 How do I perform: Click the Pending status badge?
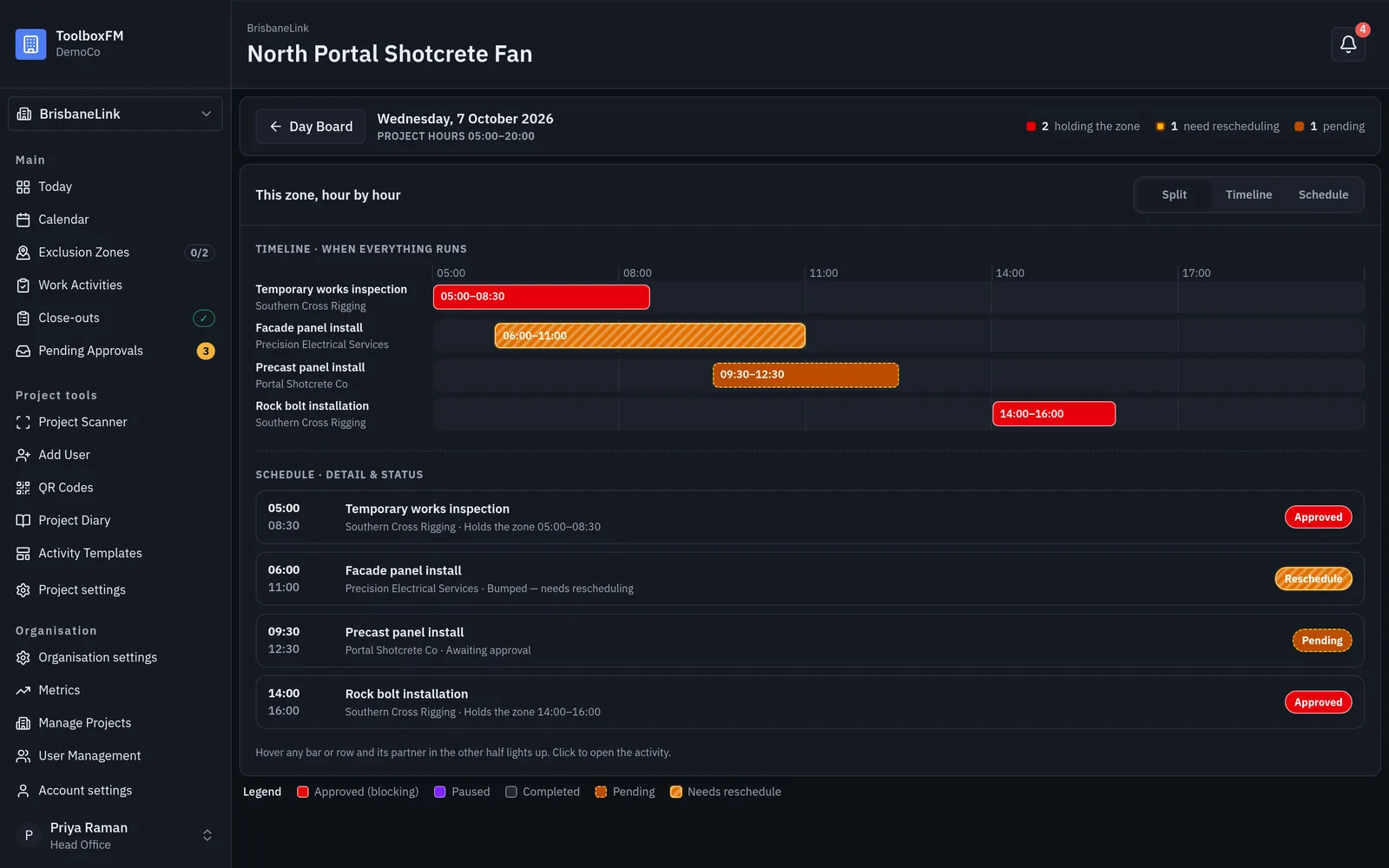[x=1321, y=641]
